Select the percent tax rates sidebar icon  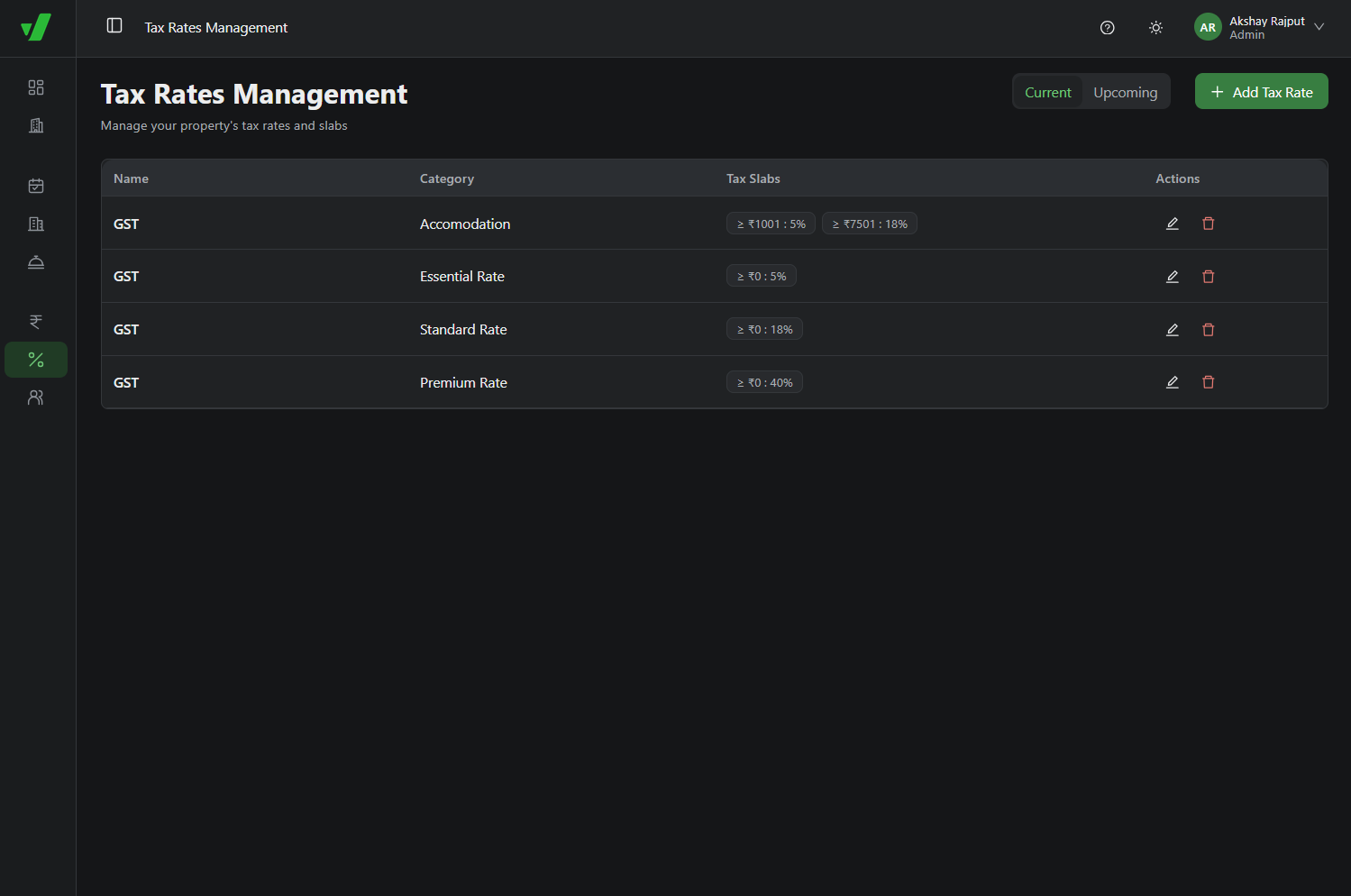click(x=36, y=360)
